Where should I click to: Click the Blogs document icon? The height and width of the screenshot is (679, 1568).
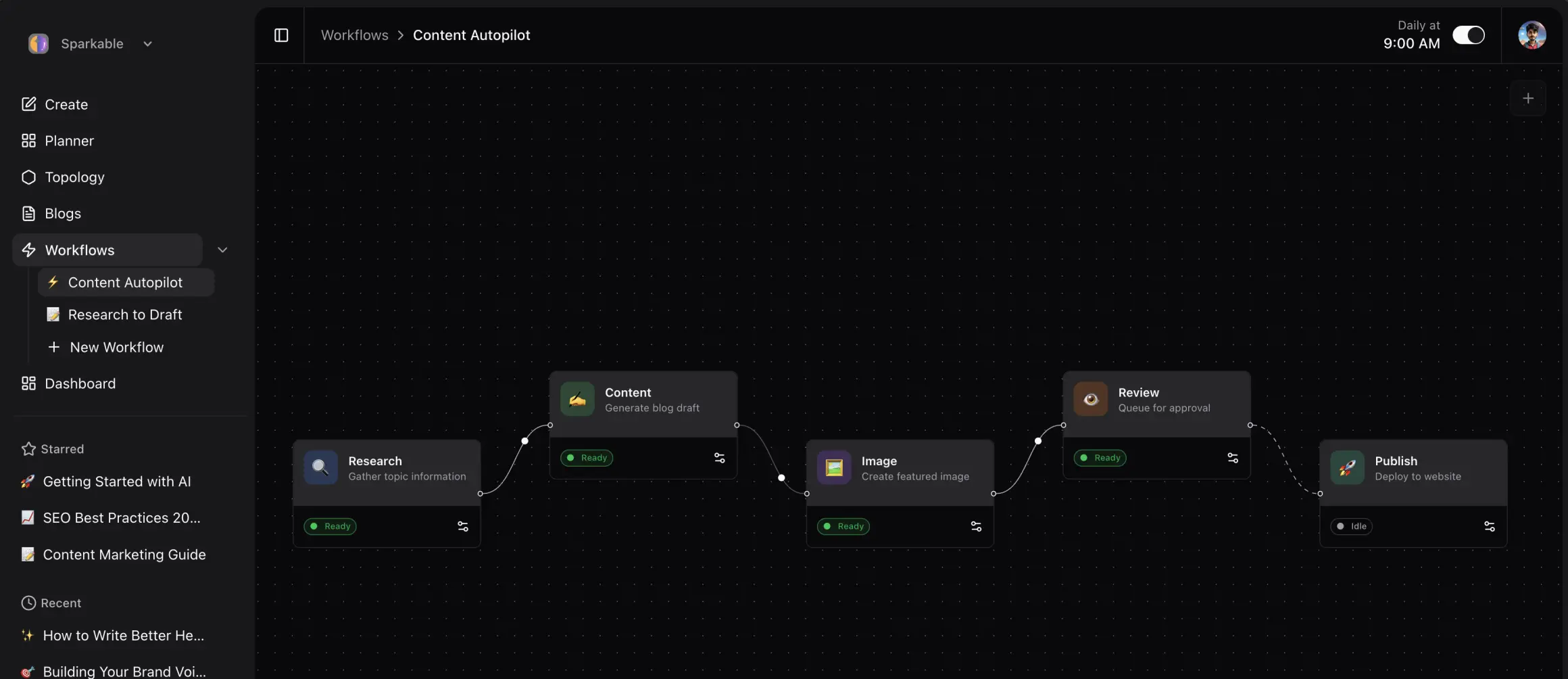(28, 214)
